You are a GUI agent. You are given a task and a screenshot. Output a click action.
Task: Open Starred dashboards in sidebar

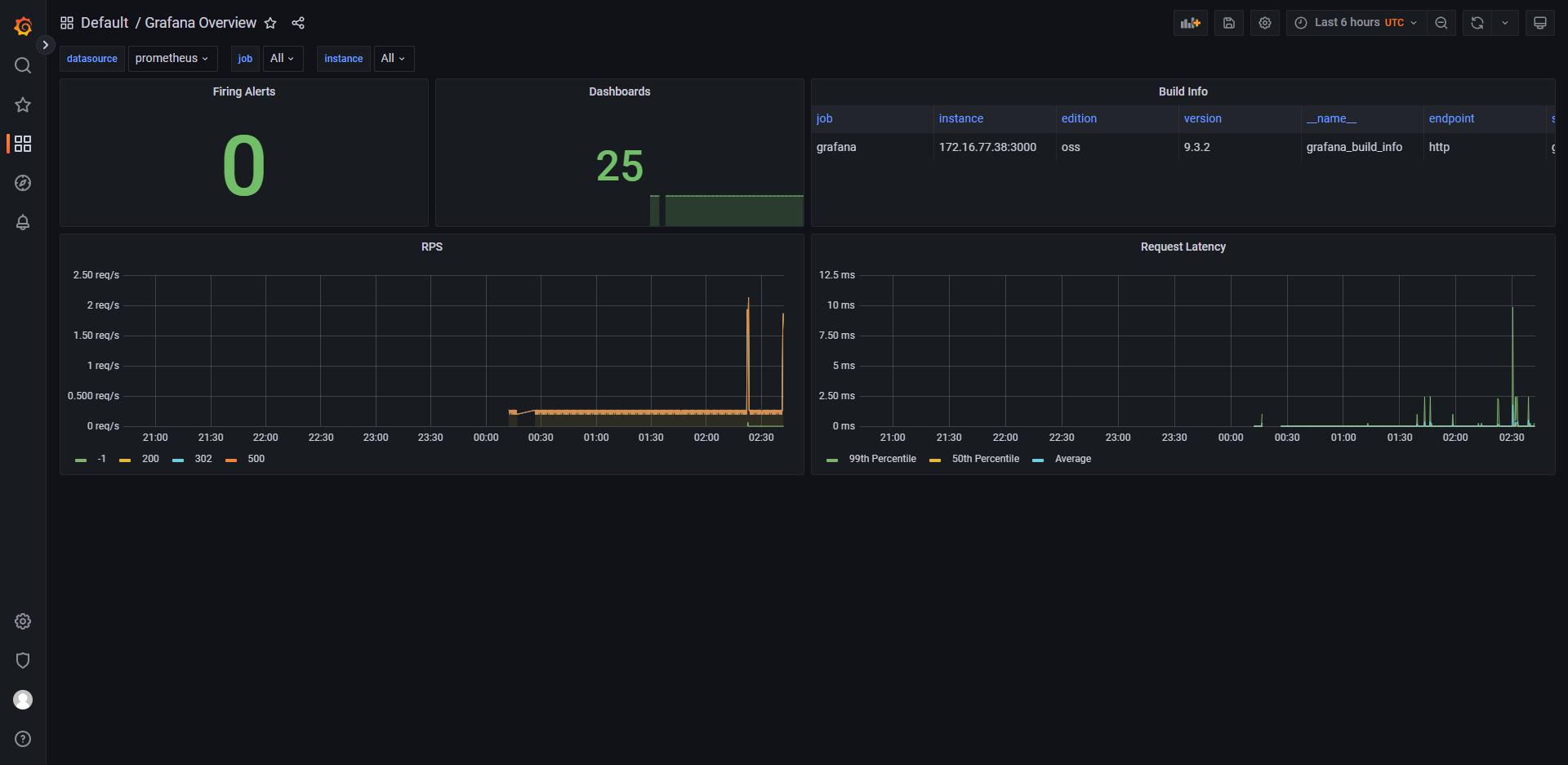point(23,105)
